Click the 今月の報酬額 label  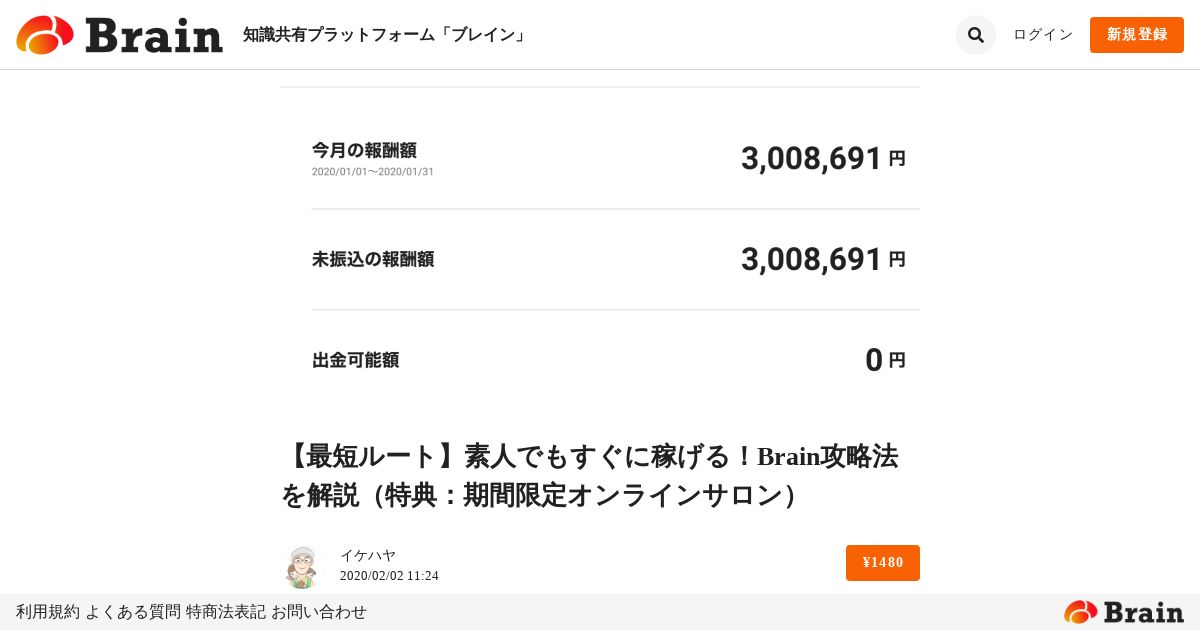(x=364, y=151)
